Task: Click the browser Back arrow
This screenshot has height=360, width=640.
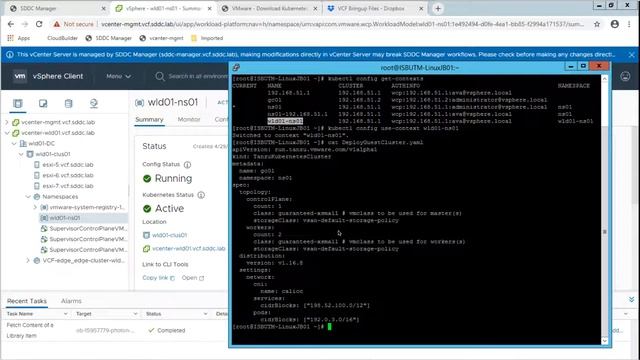Action: 11,24
